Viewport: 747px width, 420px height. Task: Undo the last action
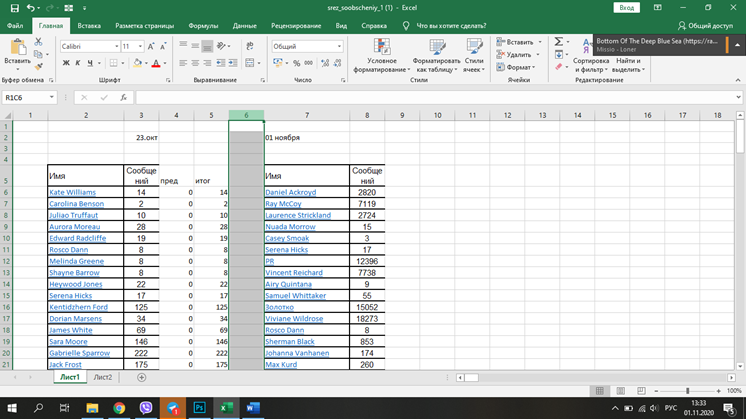(30, 8)
